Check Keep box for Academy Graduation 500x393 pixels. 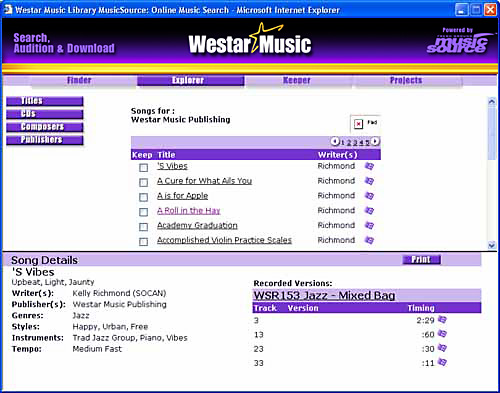click(x=143, y=227)
